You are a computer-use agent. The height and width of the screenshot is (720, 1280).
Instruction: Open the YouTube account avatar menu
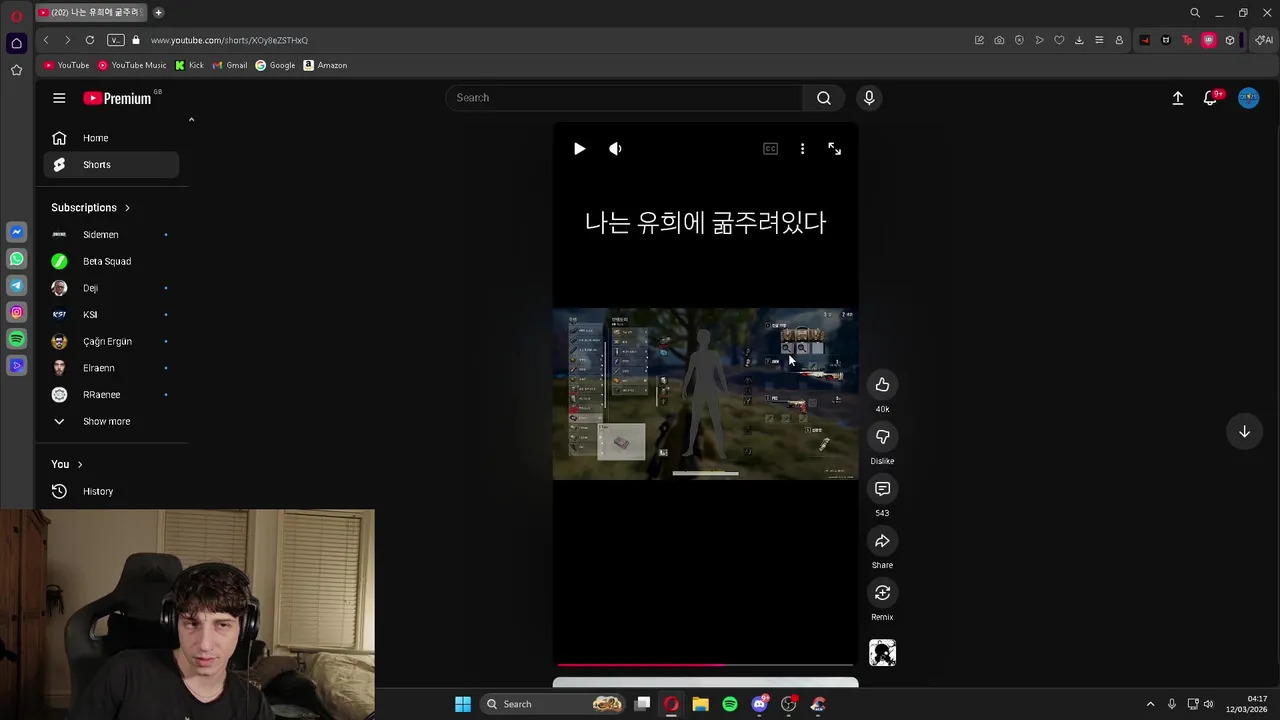pyautogui.click(x=1248, y=98)
